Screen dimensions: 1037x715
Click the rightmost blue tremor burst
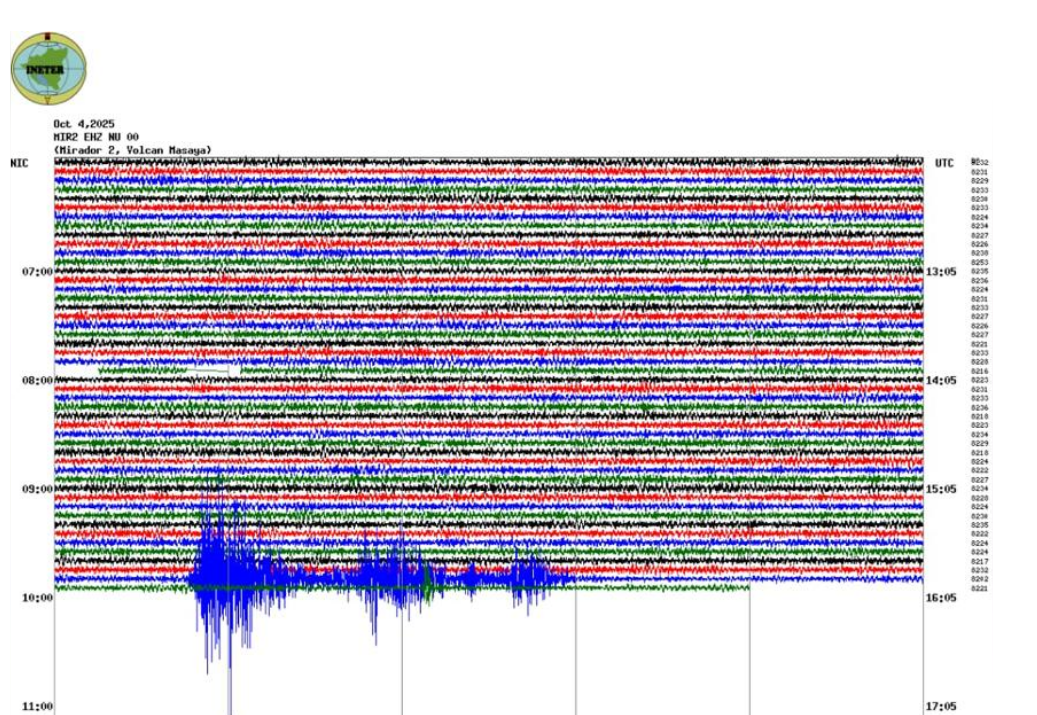[x=530, y=577]
